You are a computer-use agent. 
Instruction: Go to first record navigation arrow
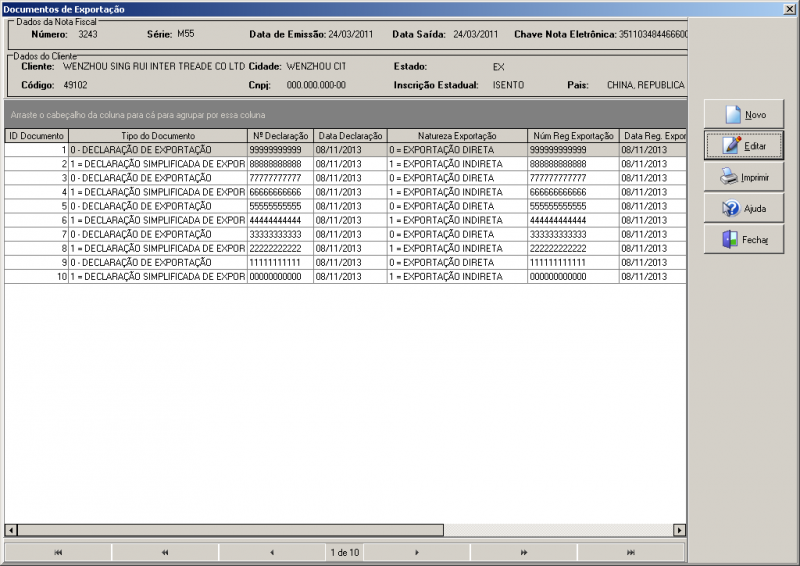[x=58, y=552]
